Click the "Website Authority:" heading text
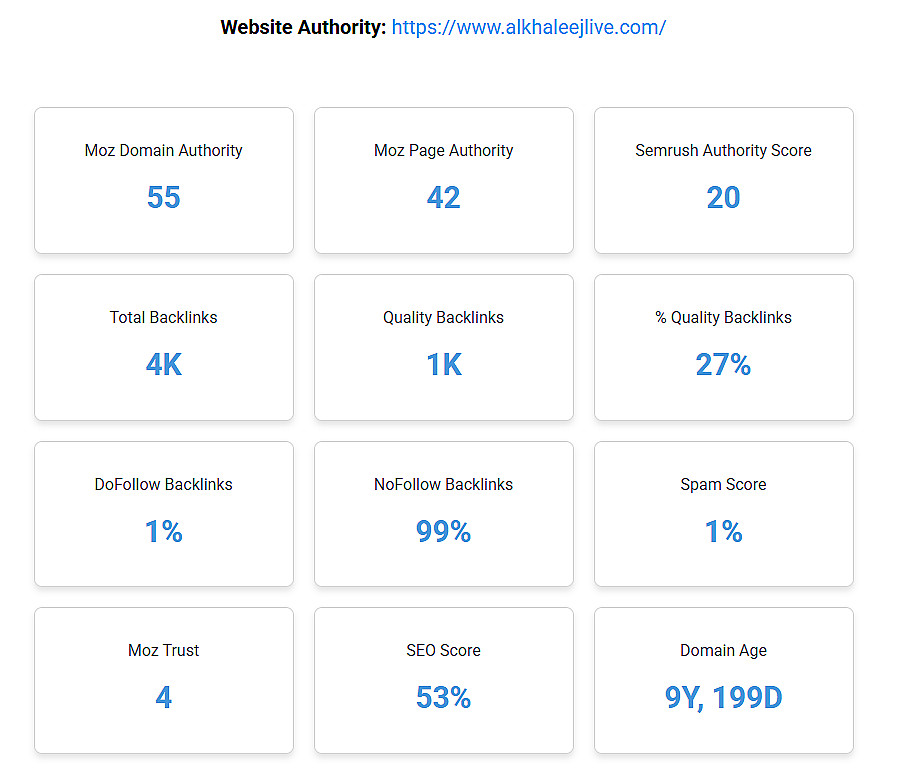The width and height of the screenshot is (898, 780). (303, 27)
